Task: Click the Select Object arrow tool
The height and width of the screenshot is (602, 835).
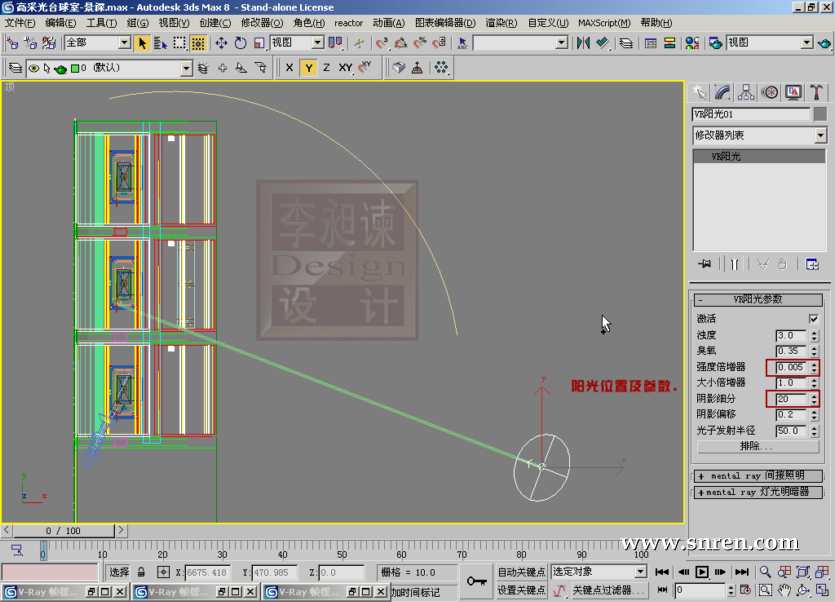Action: click(x=142, y=43)
